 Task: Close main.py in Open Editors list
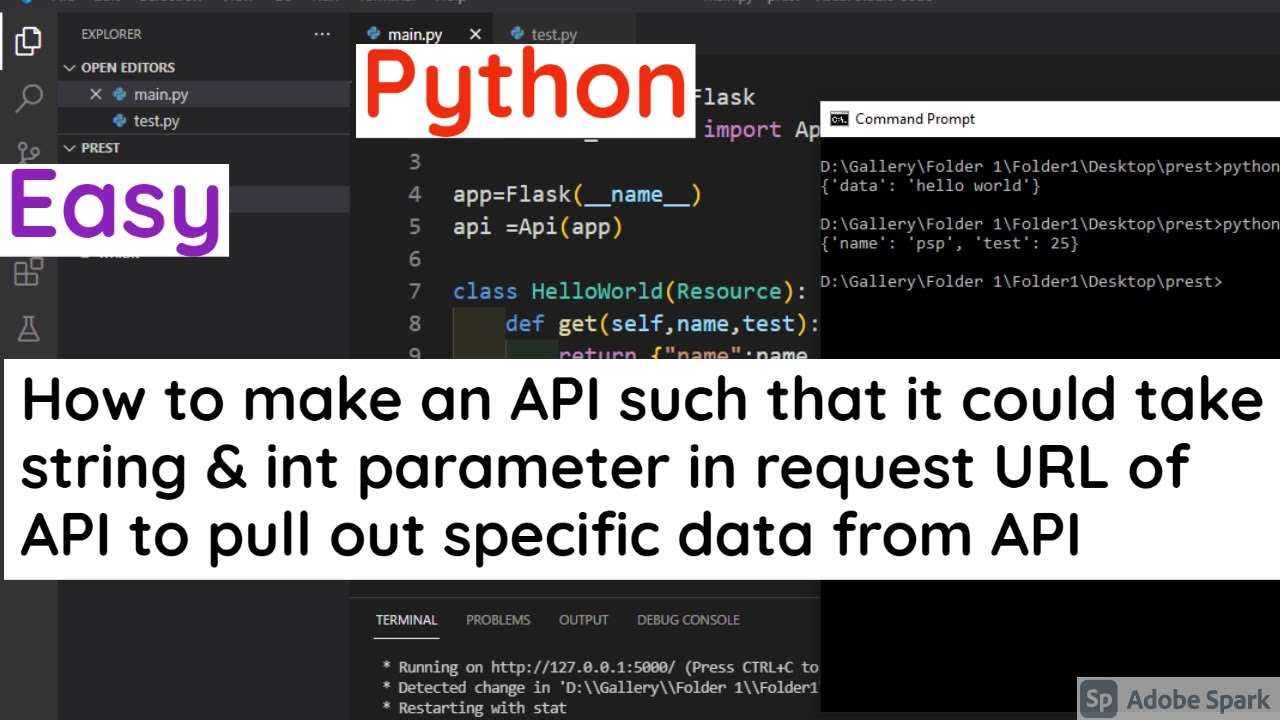click(x=96, y=94)
